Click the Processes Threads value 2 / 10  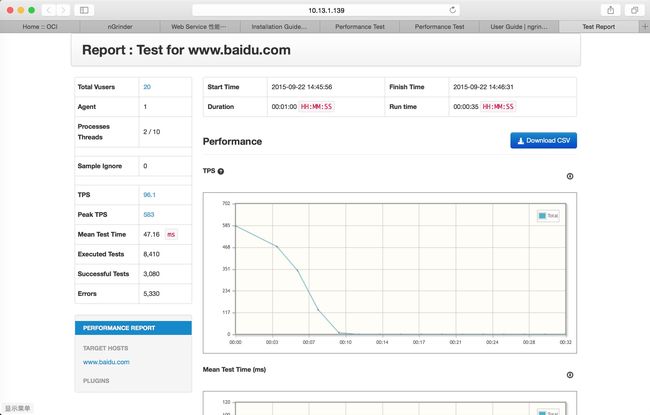point(151,132)
